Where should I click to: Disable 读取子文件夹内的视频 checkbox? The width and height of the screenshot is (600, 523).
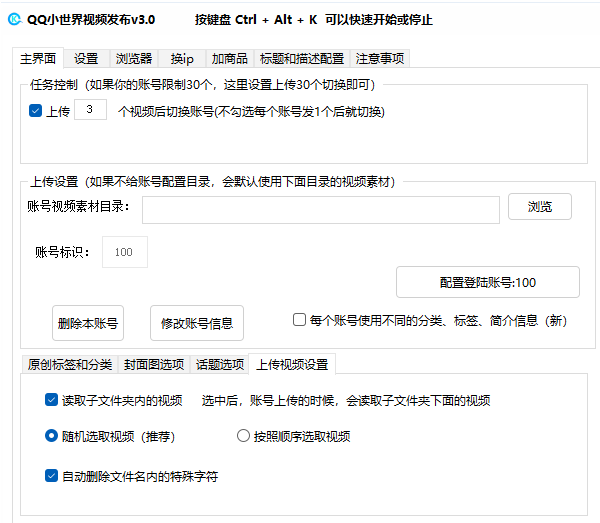[x=52, y=400]
